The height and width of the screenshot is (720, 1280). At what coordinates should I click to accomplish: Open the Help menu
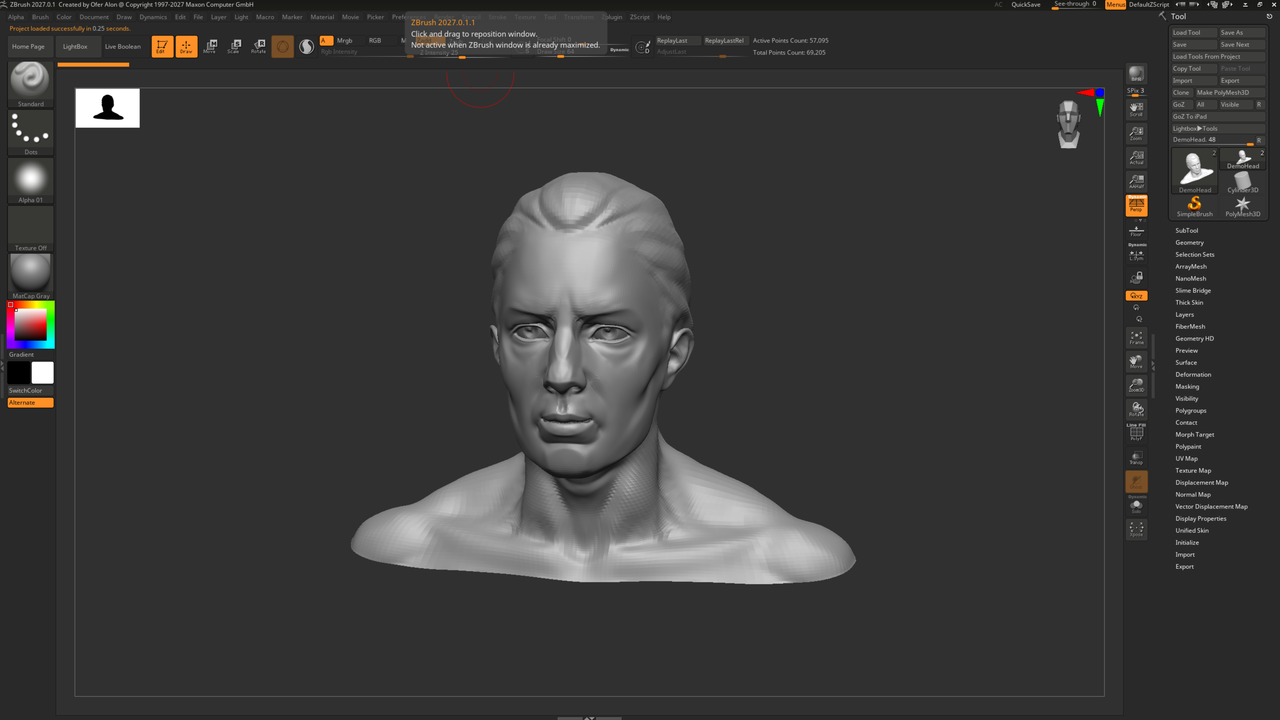coord(664,17)
